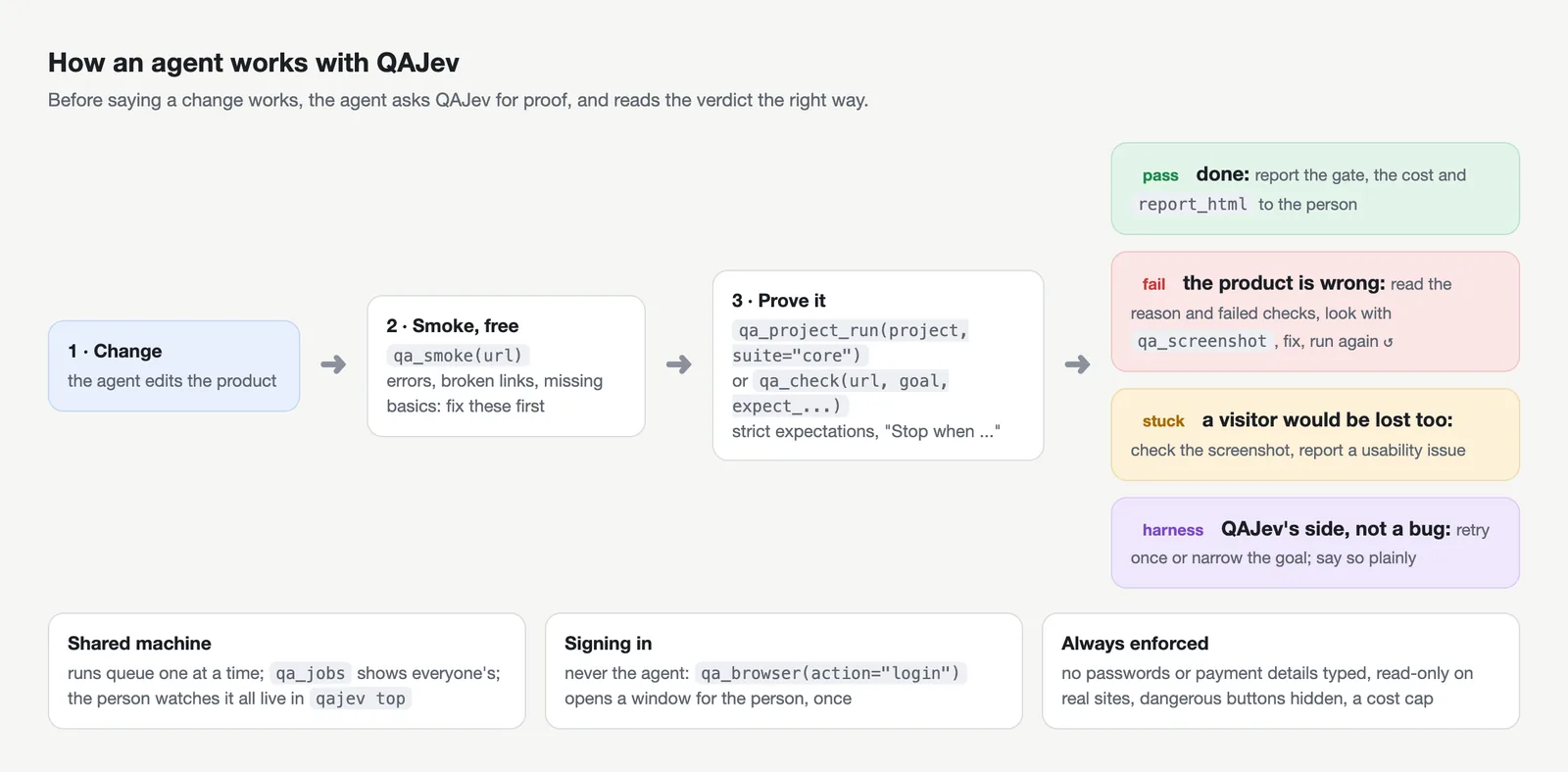Click the orange "stuck" verdict label

pos(1163,421)
